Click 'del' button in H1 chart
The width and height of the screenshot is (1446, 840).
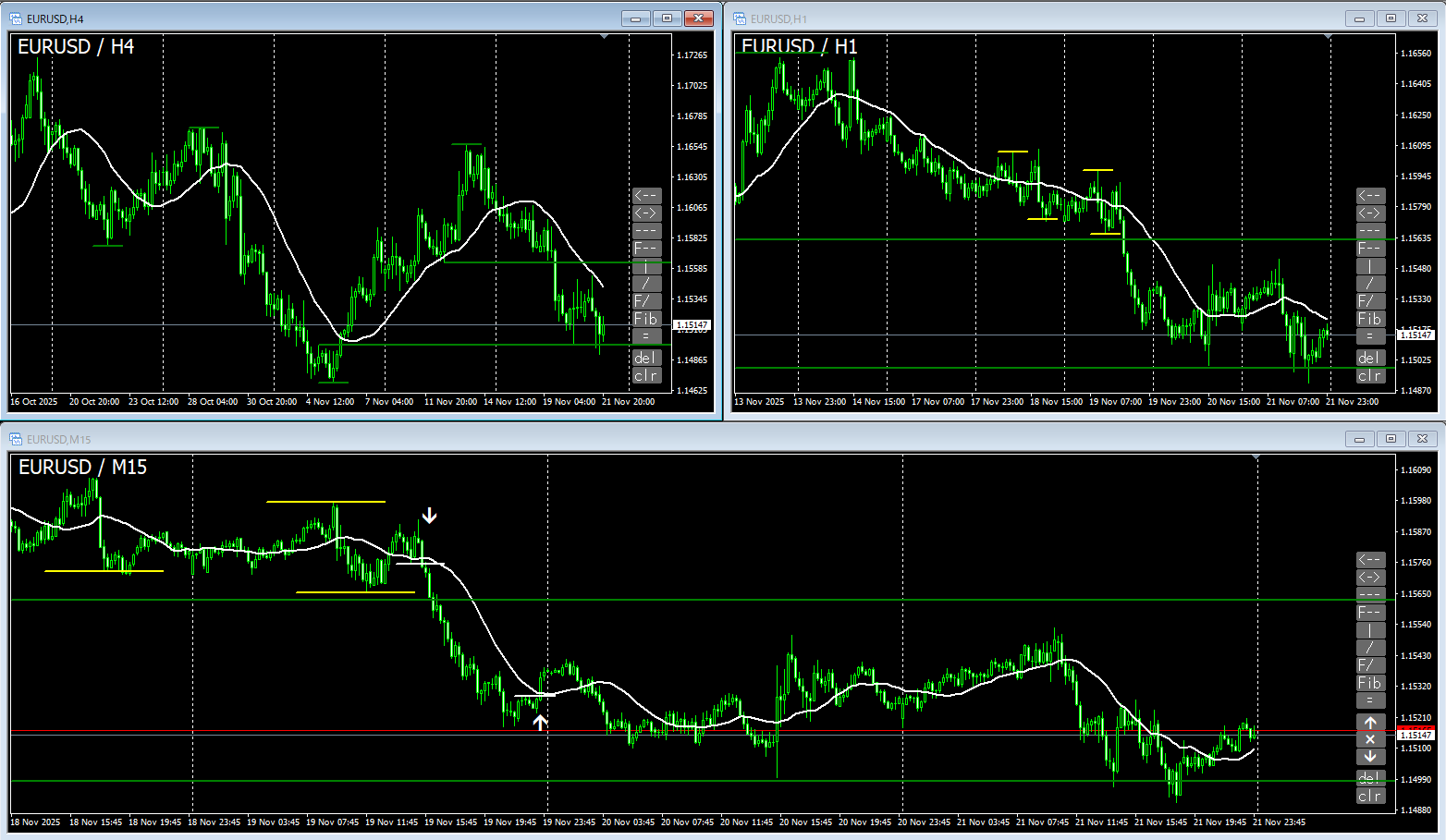pyautogui.click(x=1370, y=358)
